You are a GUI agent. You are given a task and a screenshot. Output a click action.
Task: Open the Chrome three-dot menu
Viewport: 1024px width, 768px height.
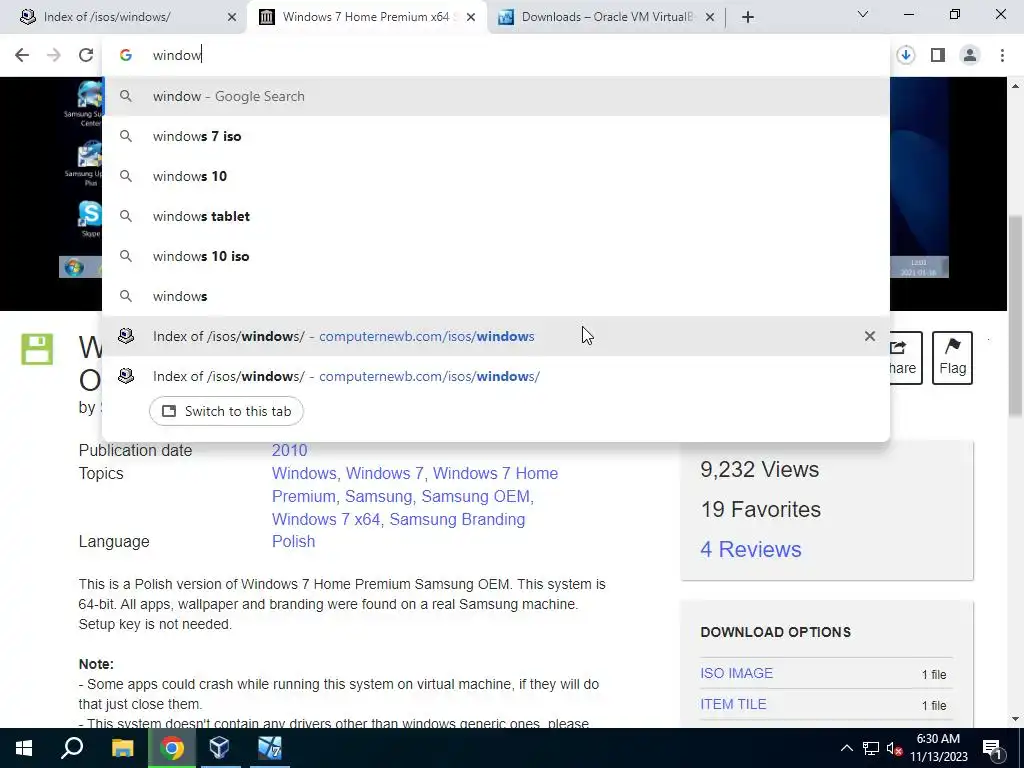coord(1002,55)
